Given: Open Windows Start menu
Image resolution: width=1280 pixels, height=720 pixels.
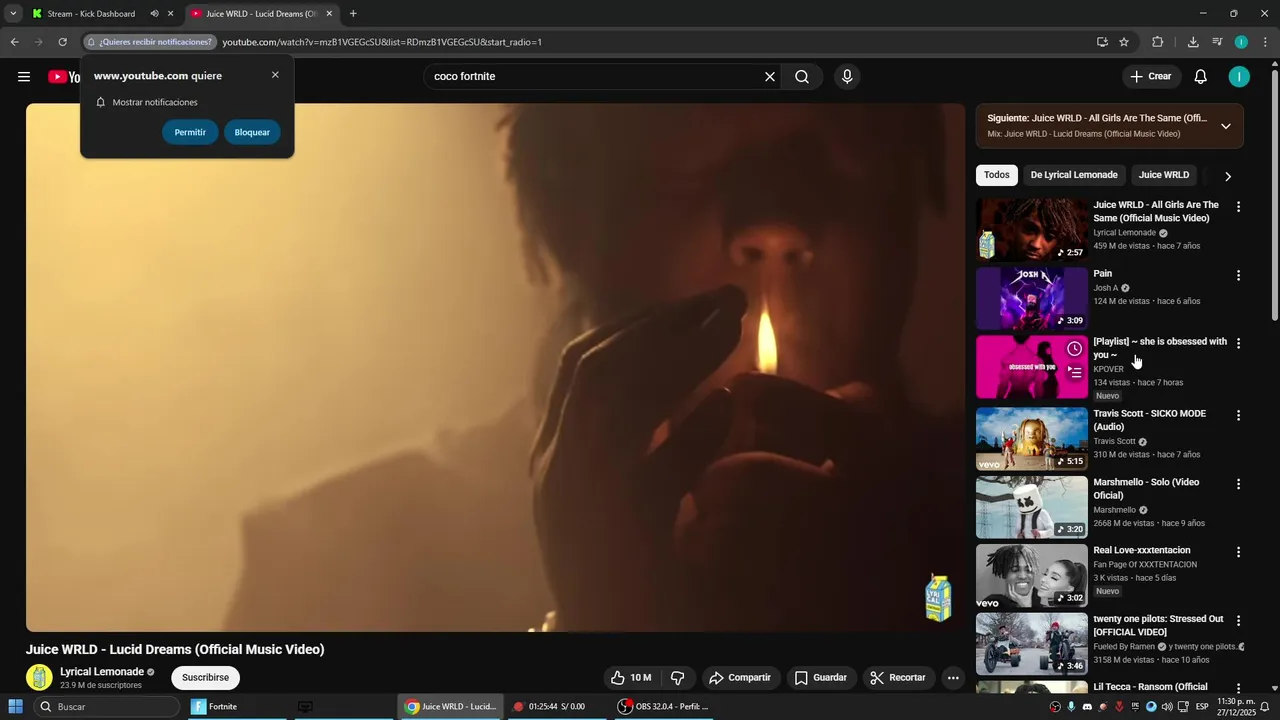Looking at the screenshot, I should pyautogui.click(x=15, y=707).
